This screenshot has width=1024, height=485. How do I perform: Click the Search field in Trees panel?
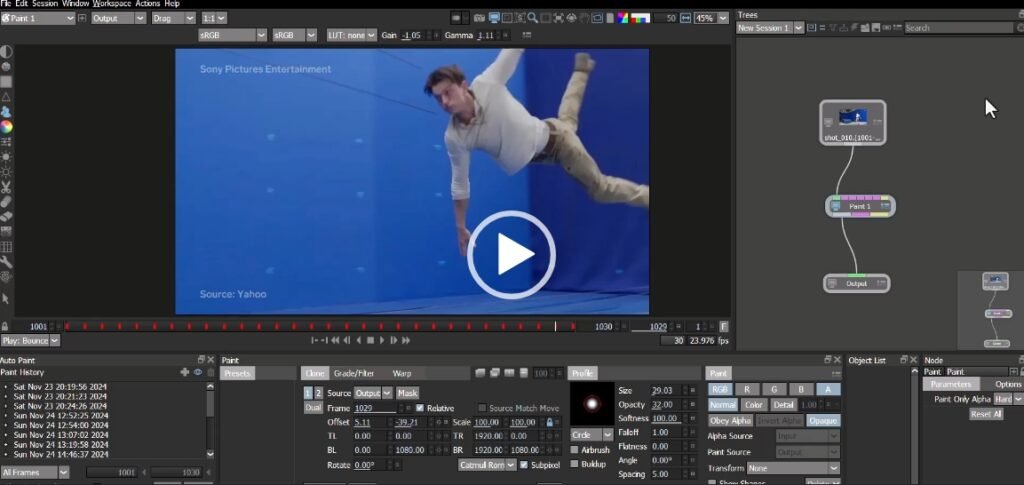[x=959, y=28]
